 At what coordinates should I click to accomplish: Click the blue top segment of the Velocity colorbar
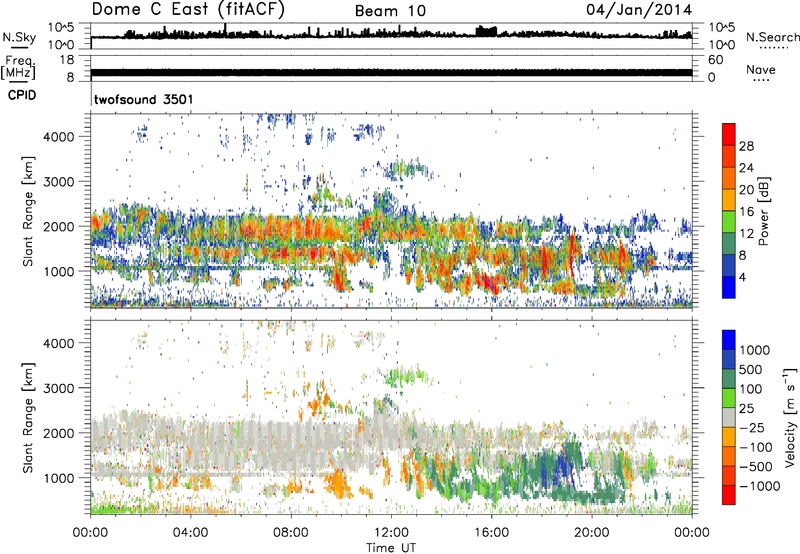pos(729,340)
